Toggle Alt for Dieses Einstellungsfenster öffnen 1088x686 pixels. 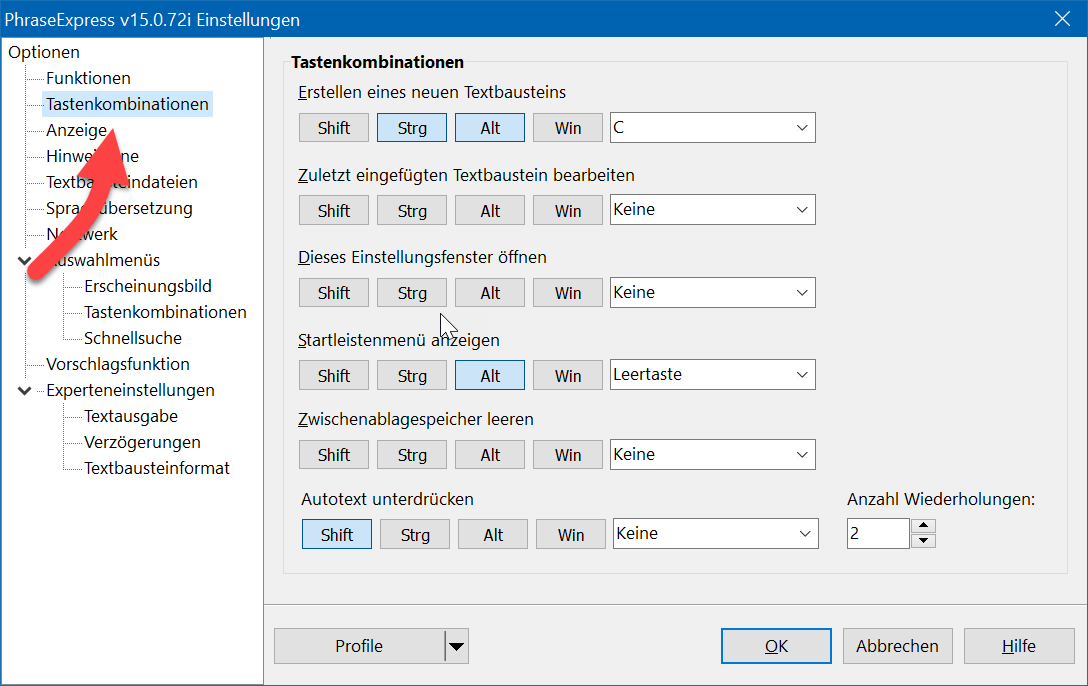pyautogui.click(x=490, y=293)
